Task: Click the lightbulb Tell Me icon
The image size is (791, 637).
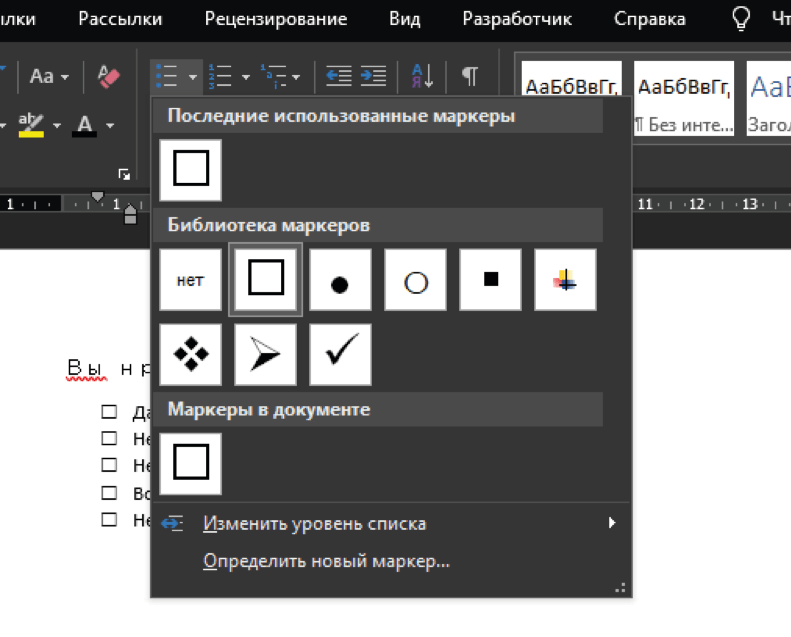Action: tap(741, 19)
